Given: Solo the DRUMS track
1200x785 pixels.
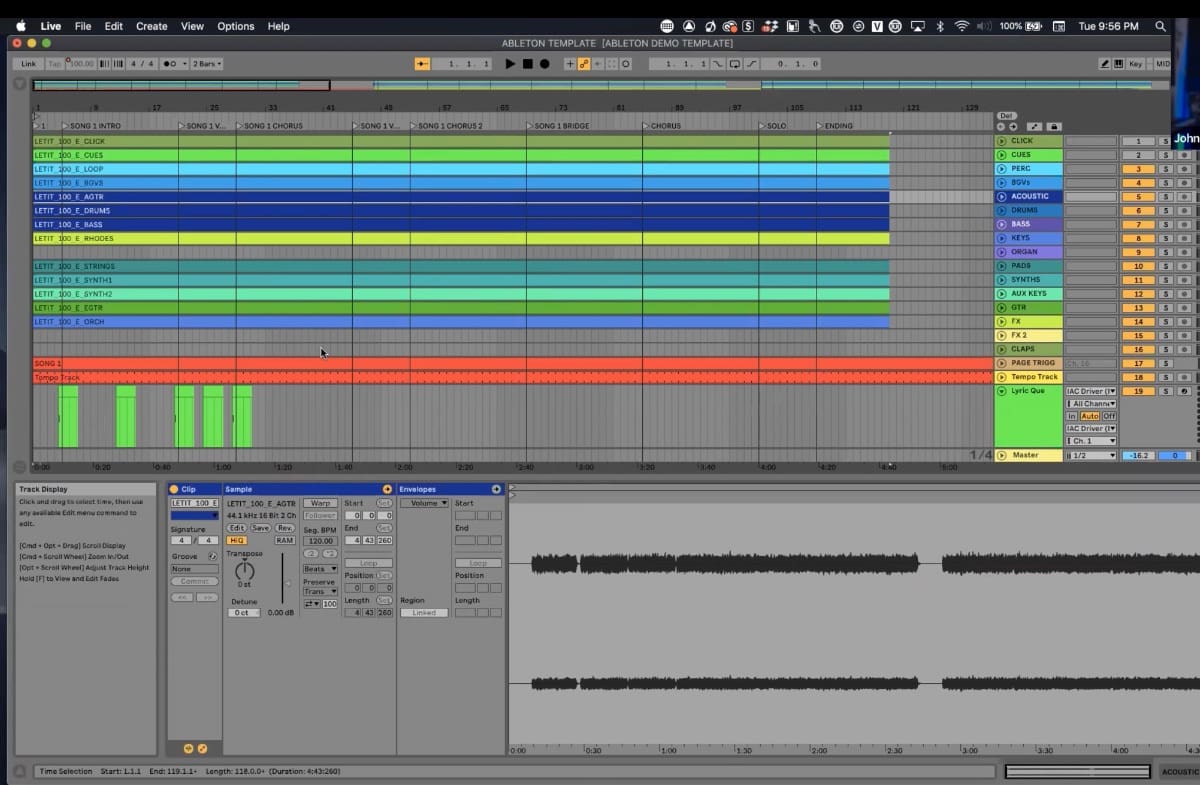Looking at the screenshot, I should click(x=1165, y=211).
